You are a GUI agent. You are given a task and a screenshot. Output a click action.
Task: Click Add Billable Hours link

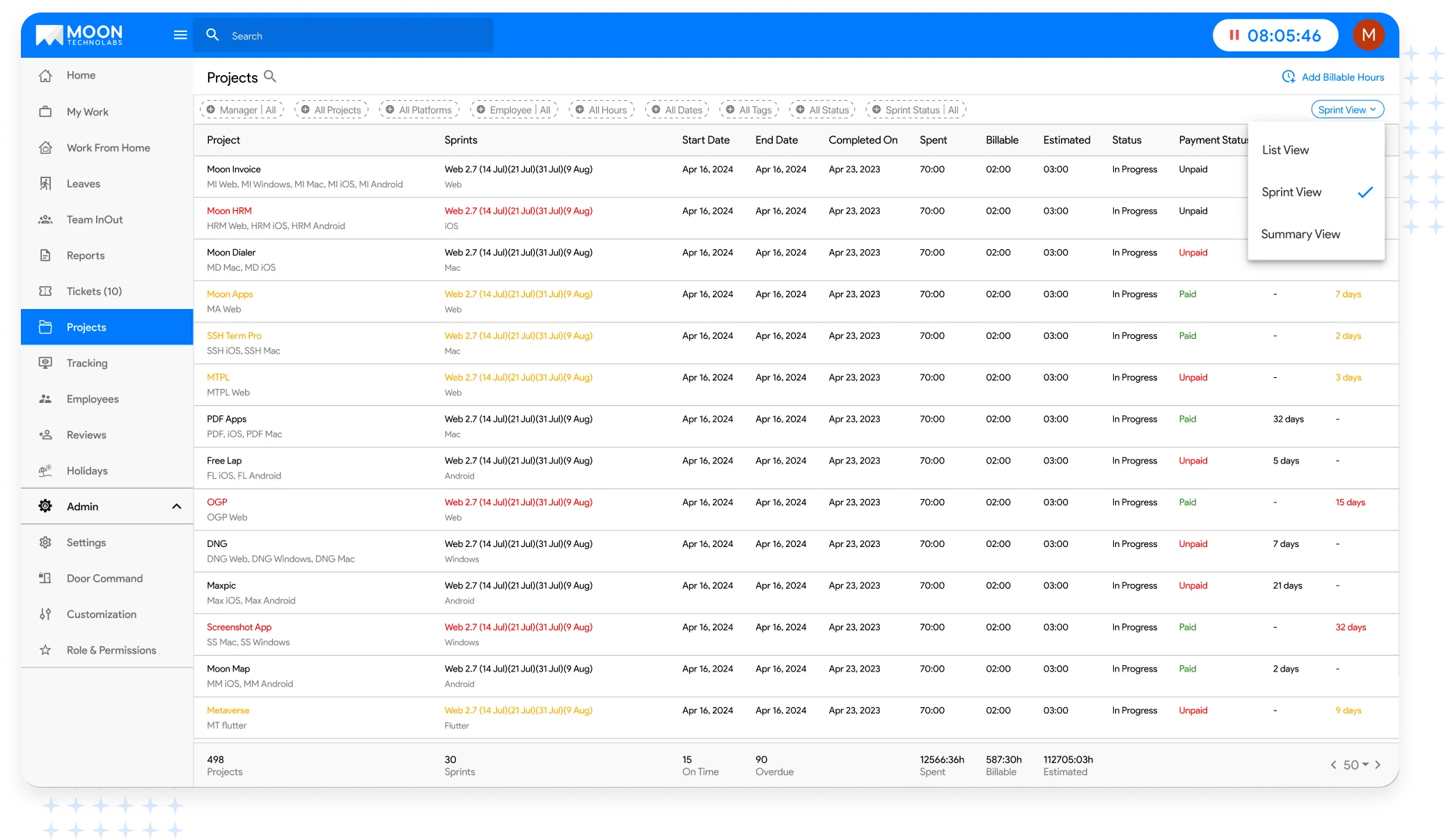coord(1342,77)
